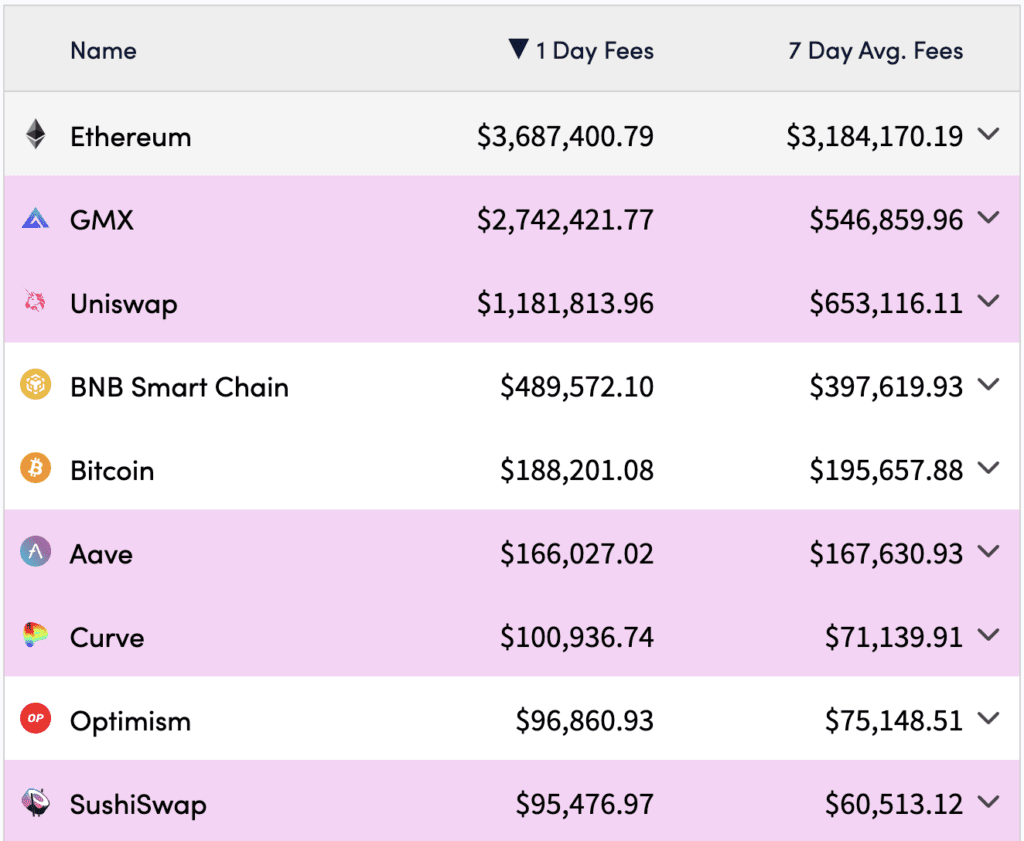Click the BNB Smart Chain coin icon
Image resolution: width=1024 pixels, height=841 pixels.
35,384
